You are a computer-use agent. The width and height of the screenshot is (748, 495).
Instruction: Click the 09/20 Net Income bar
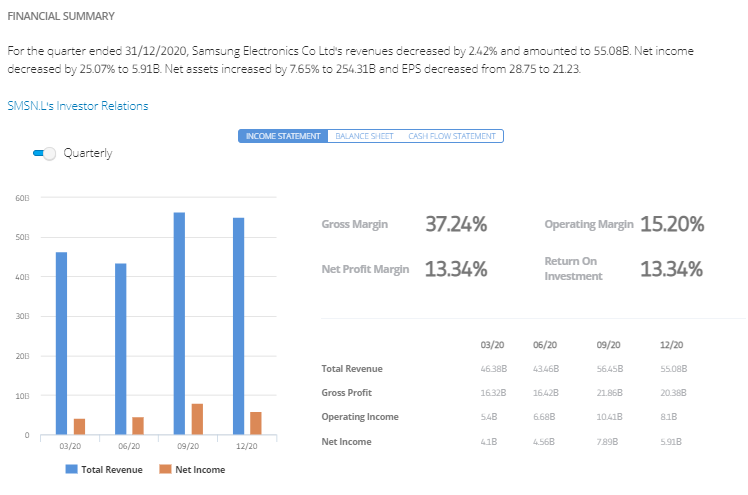(197, 419)
